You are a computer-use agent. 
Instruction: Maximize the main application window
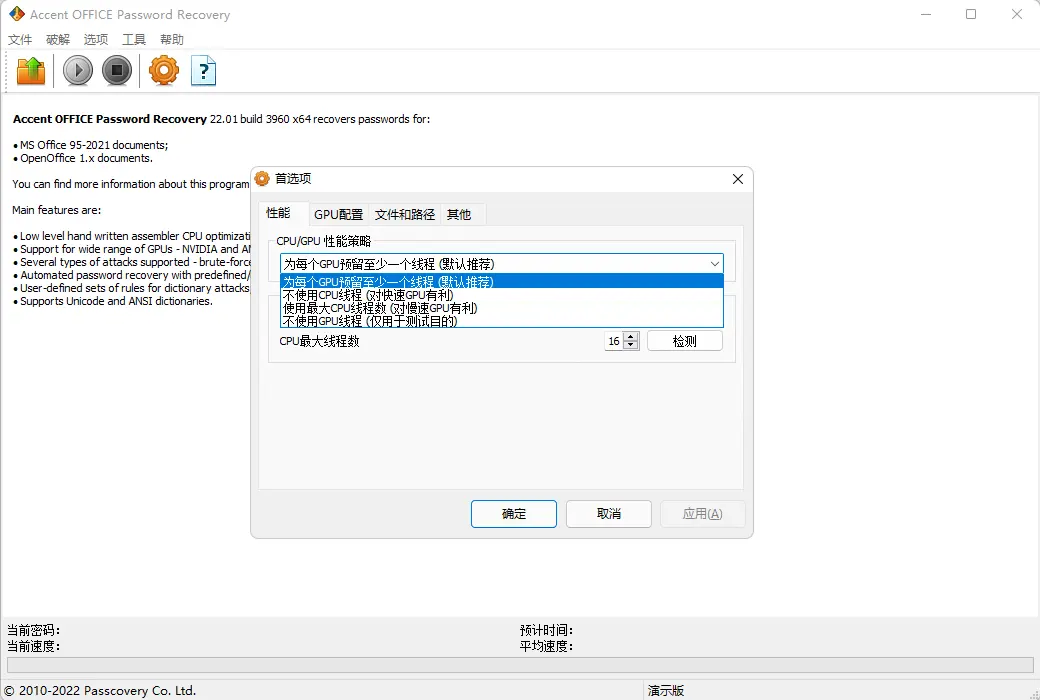click(971, 14)
